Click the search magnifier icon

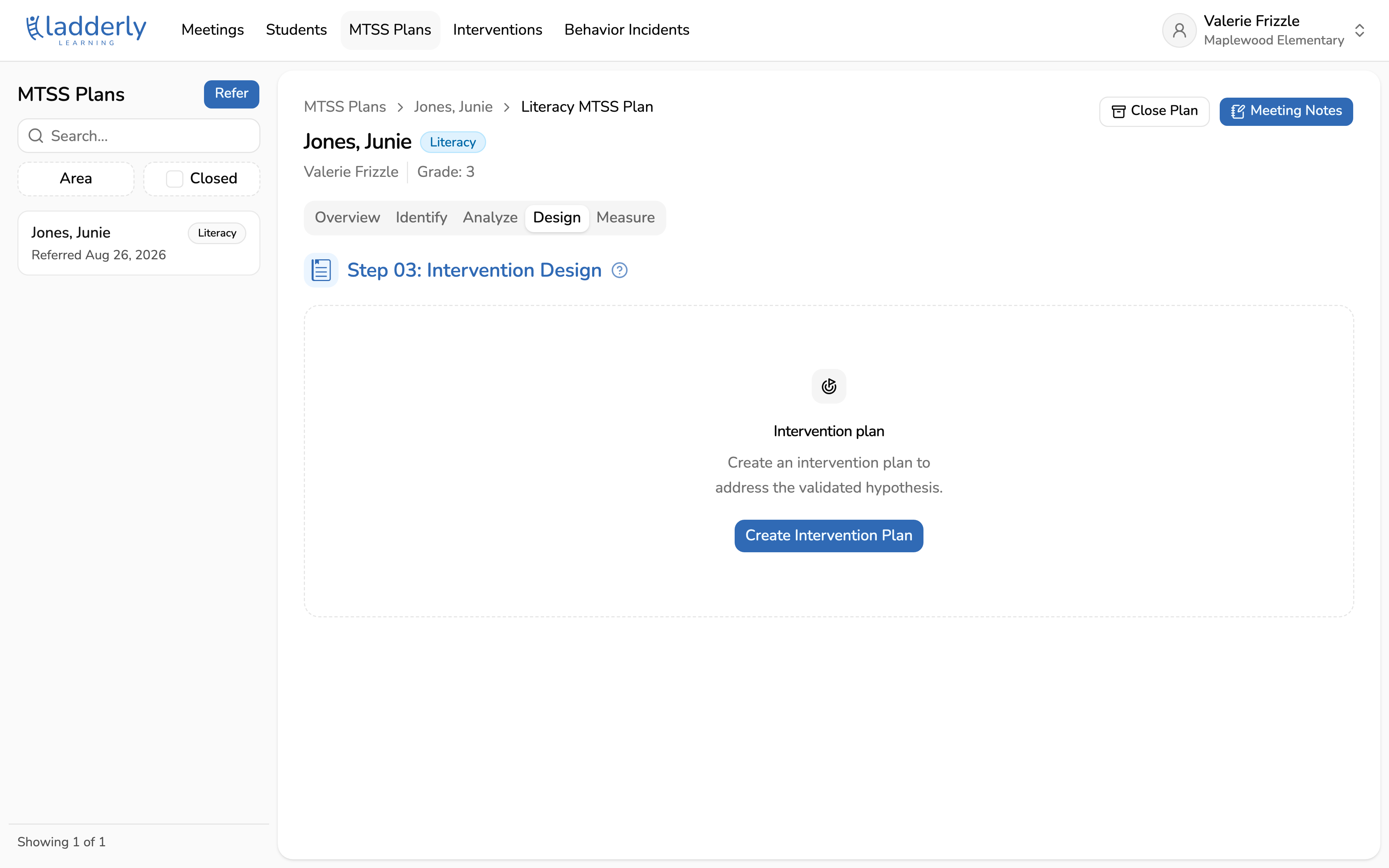(35, 136)
